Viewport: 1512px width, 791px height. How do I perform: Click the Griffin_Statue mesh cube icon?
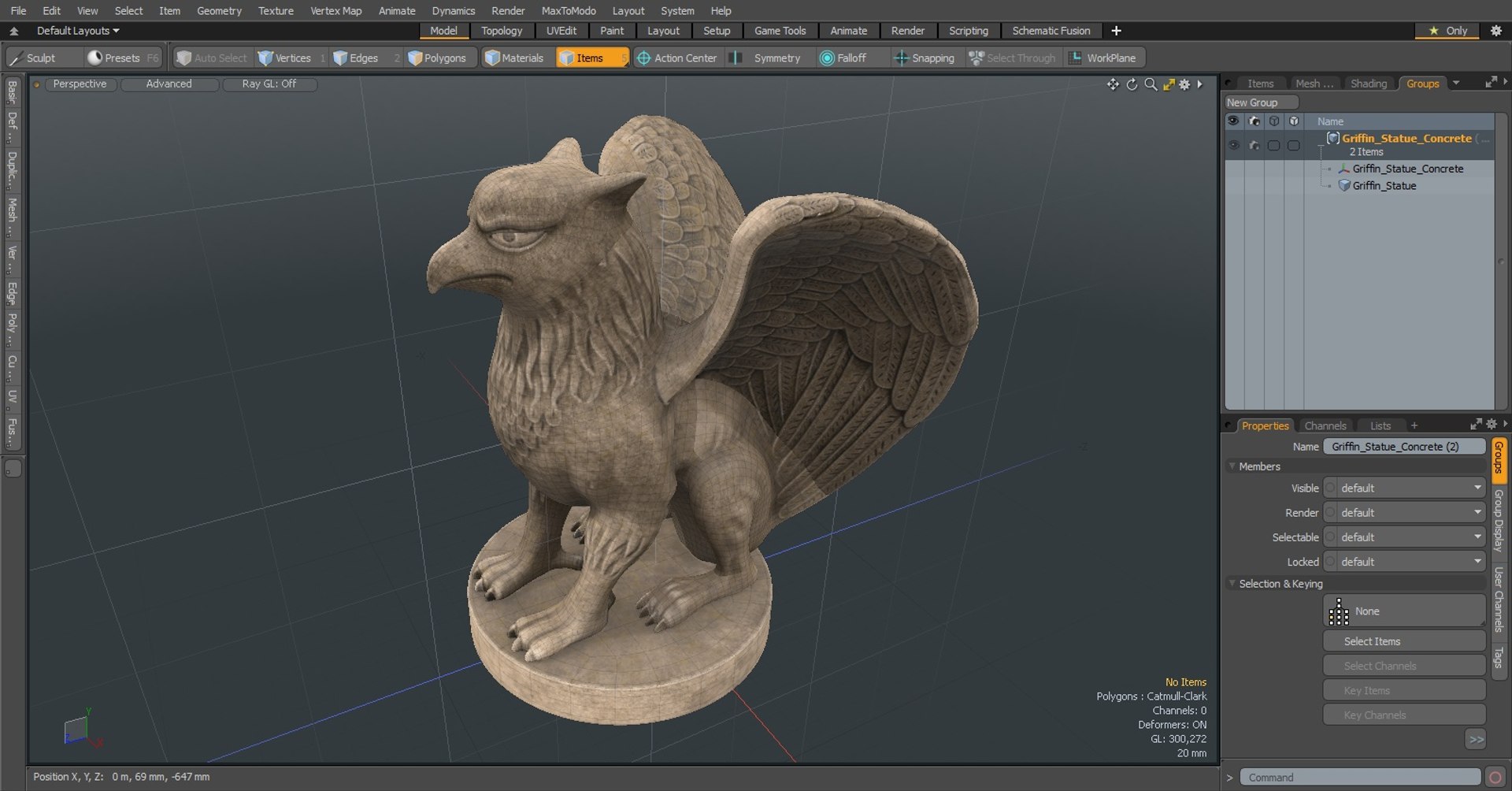(x=1344, y=185)
